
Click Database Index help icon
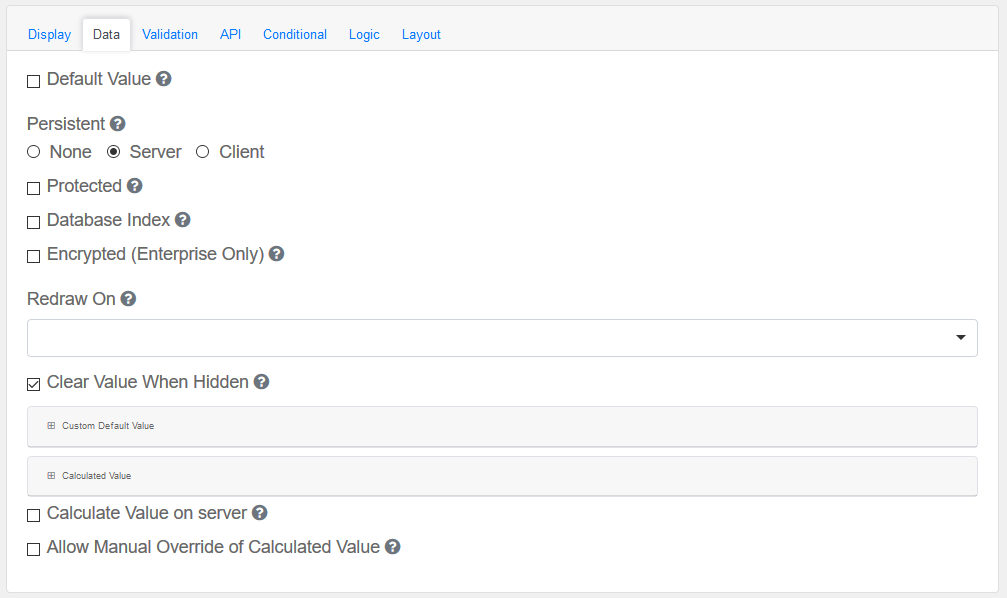point(183,220)
